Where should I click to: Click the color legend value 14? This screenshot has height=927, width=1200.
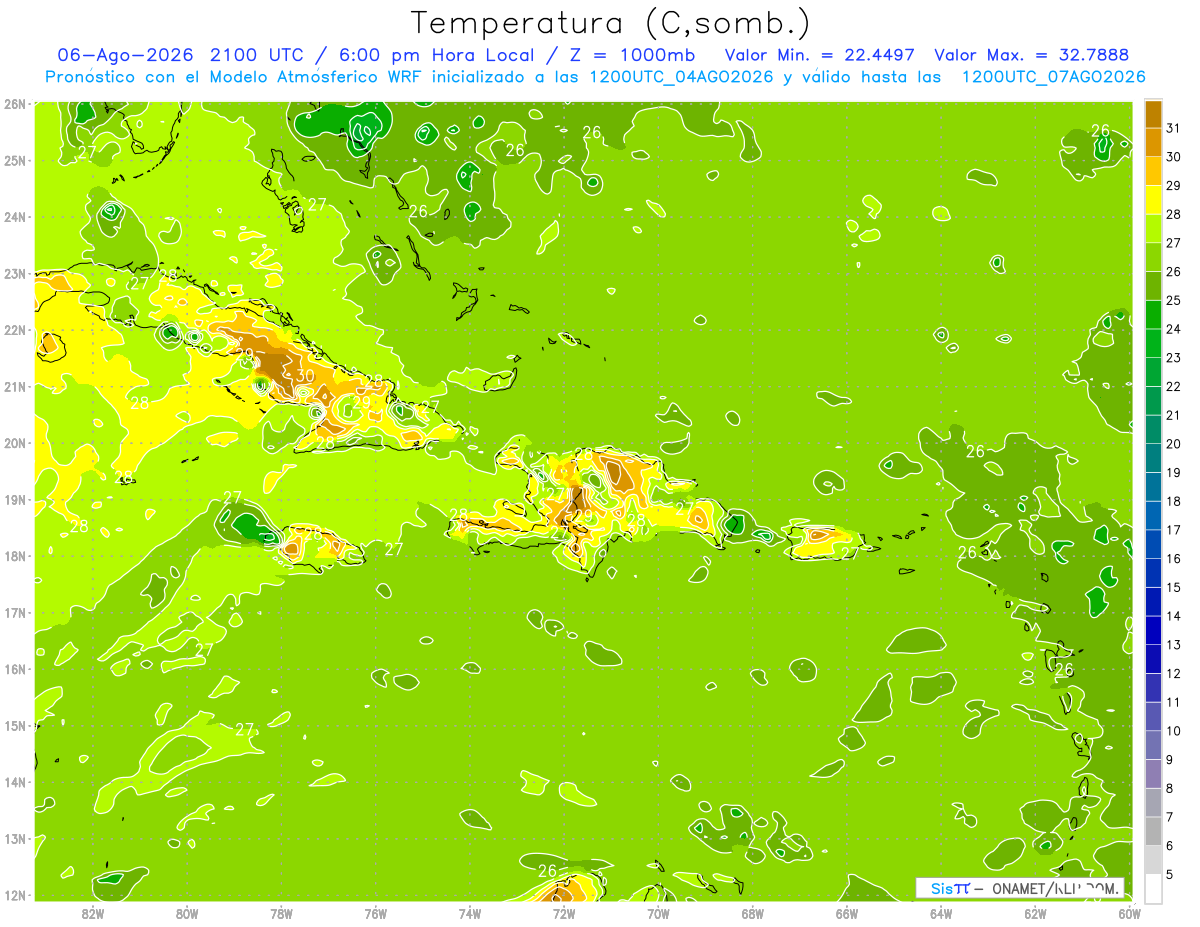click(x=1174, y=616)
